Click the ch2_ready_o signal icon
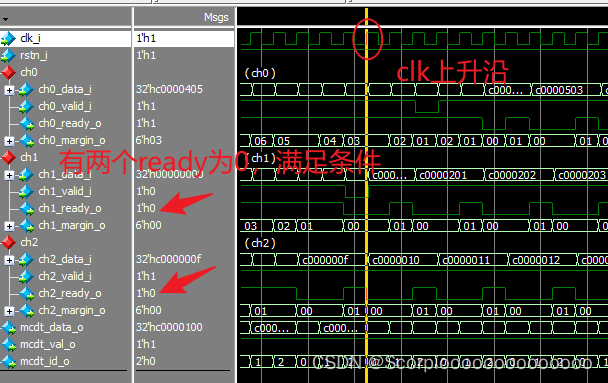 point(26,294)
